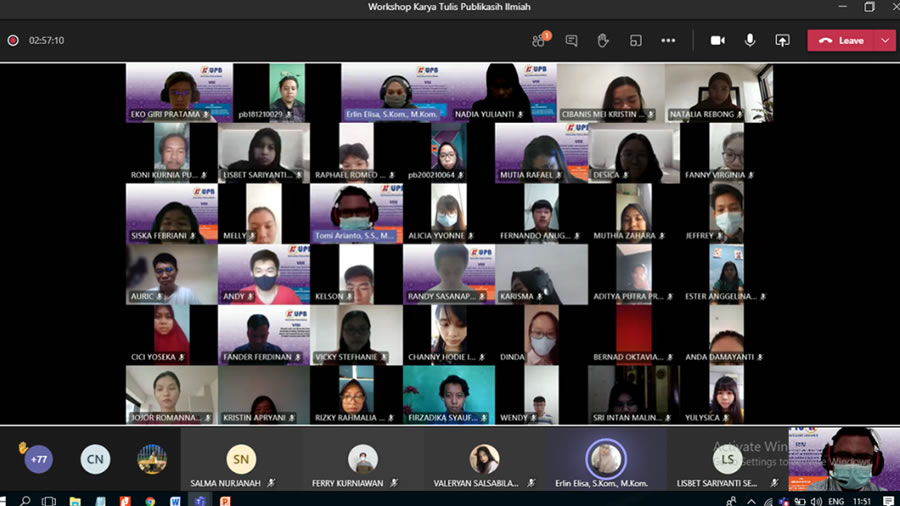Raise your hand in the meeting
The height and width of the screenshot is (506, 900).
coord(603,41)
